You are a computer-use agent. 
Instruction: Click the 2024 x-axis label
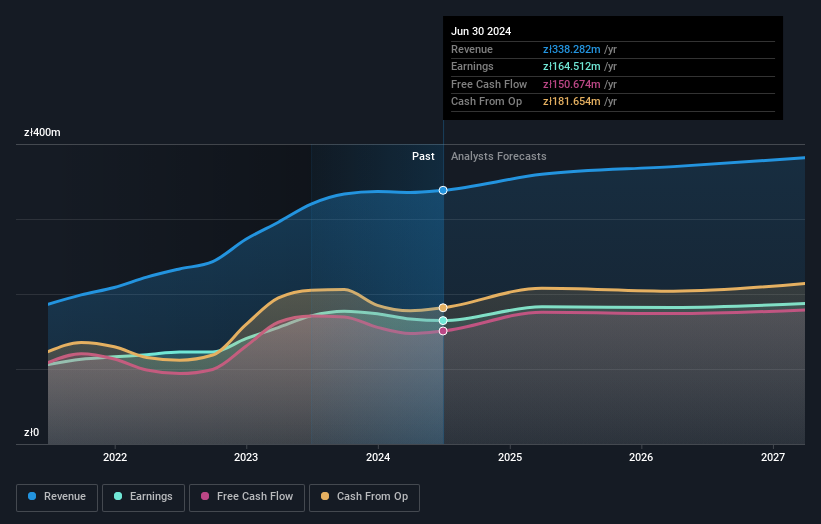pos(378,457)
